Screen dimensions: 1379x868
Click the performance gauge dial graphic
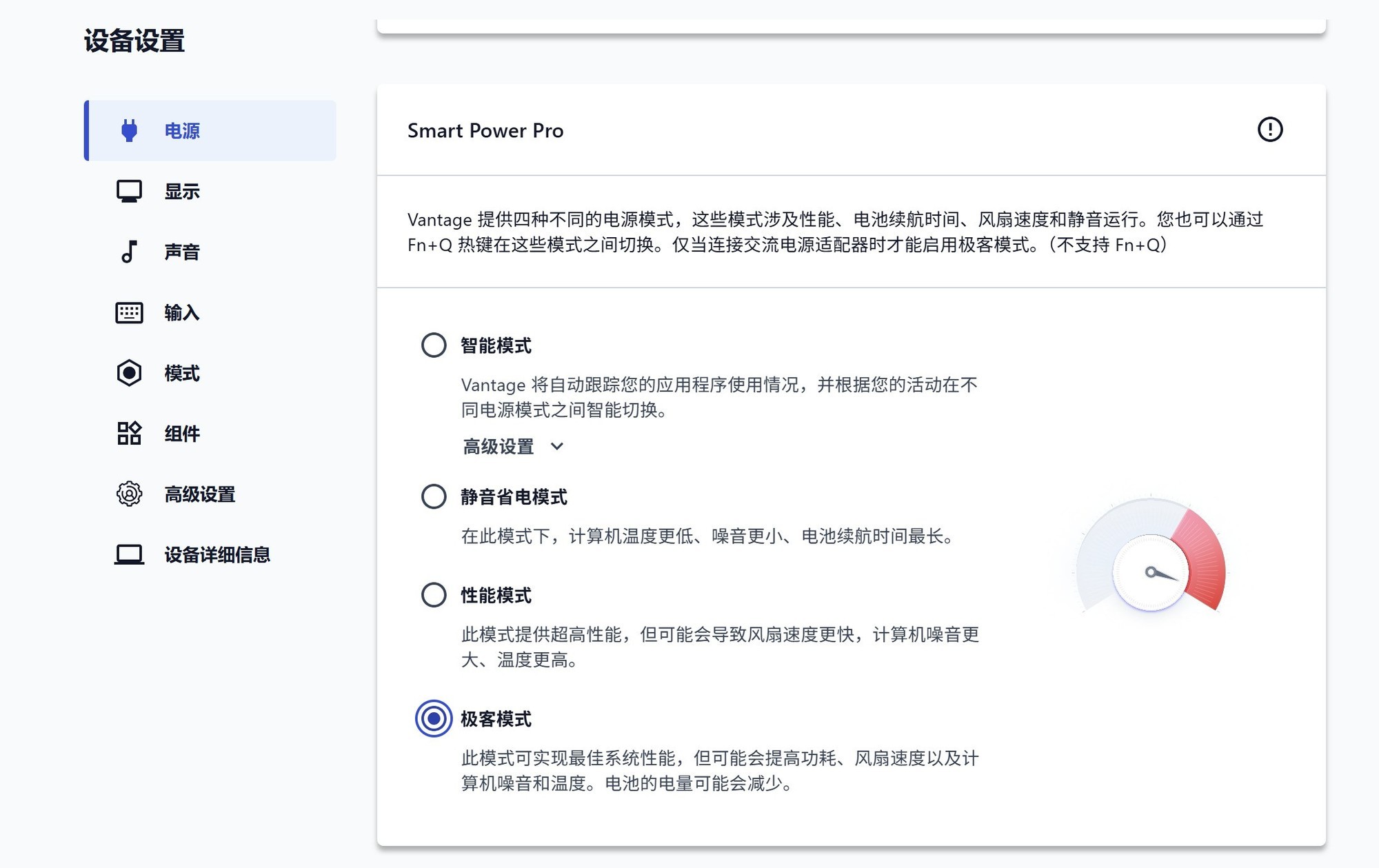[x=1151, y=555]
